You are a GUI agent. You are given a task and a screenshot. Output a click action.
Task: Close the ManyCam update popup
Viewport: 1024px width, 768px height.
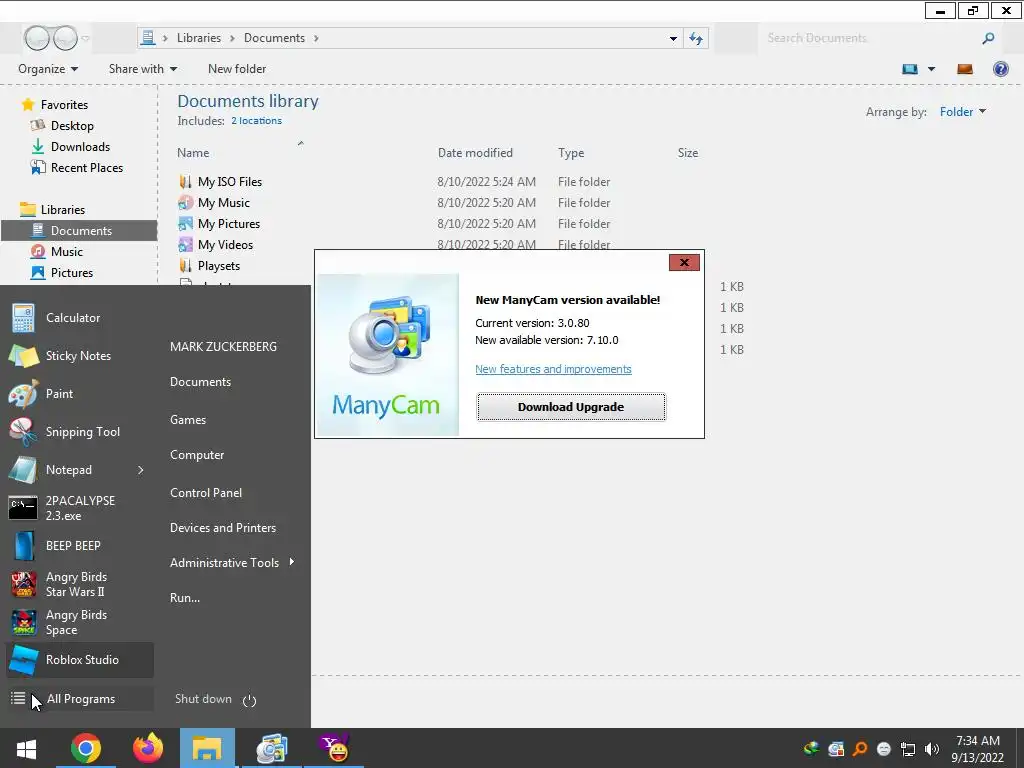[684, 263]
